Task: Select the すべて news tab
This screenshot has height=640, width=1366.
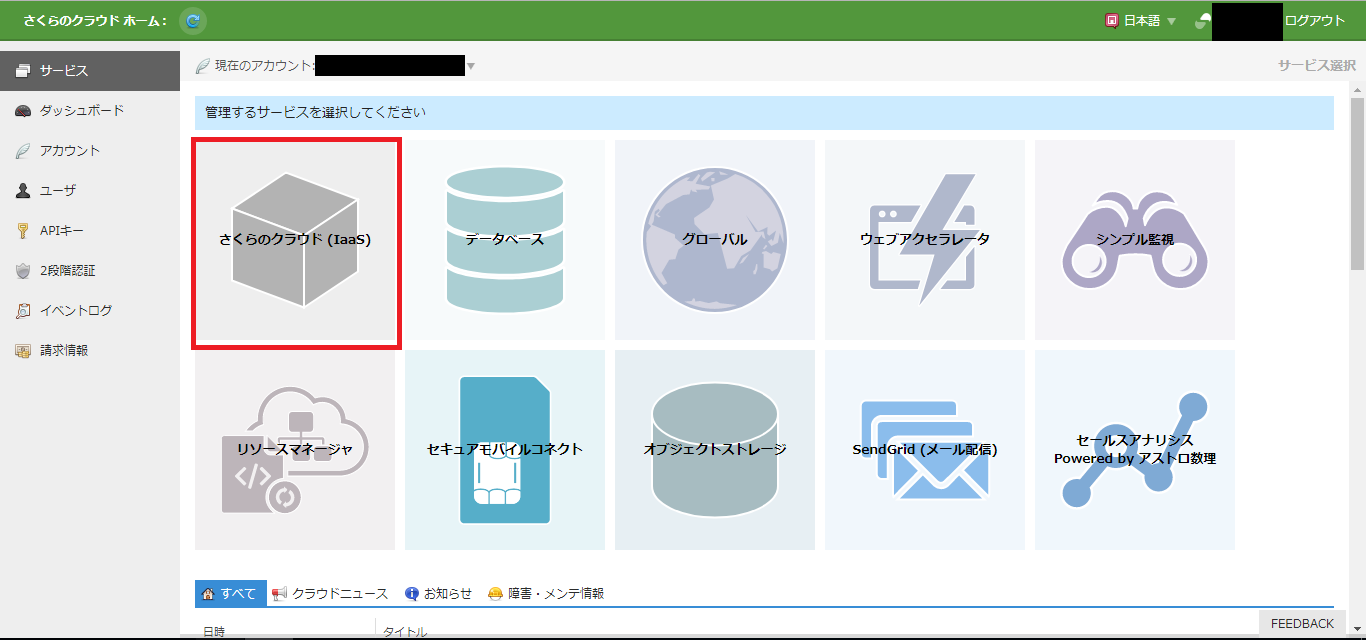Action: (x=231, y=593)
